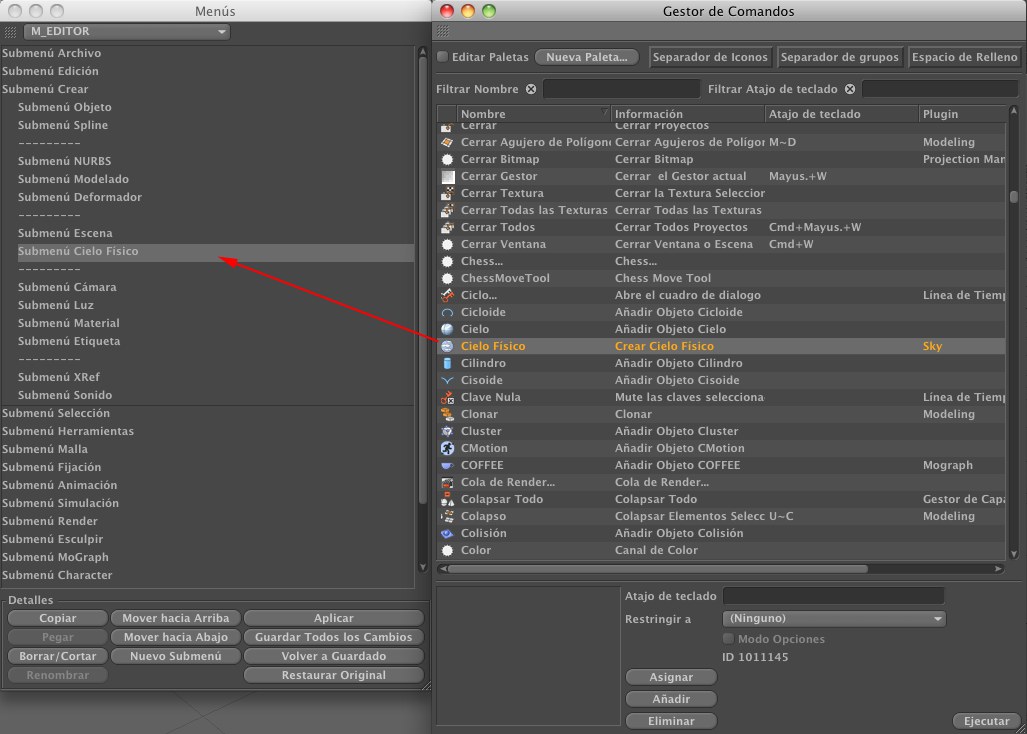Select Submenú Cámara in the menu tree
1027x734 pixels.
67,287
